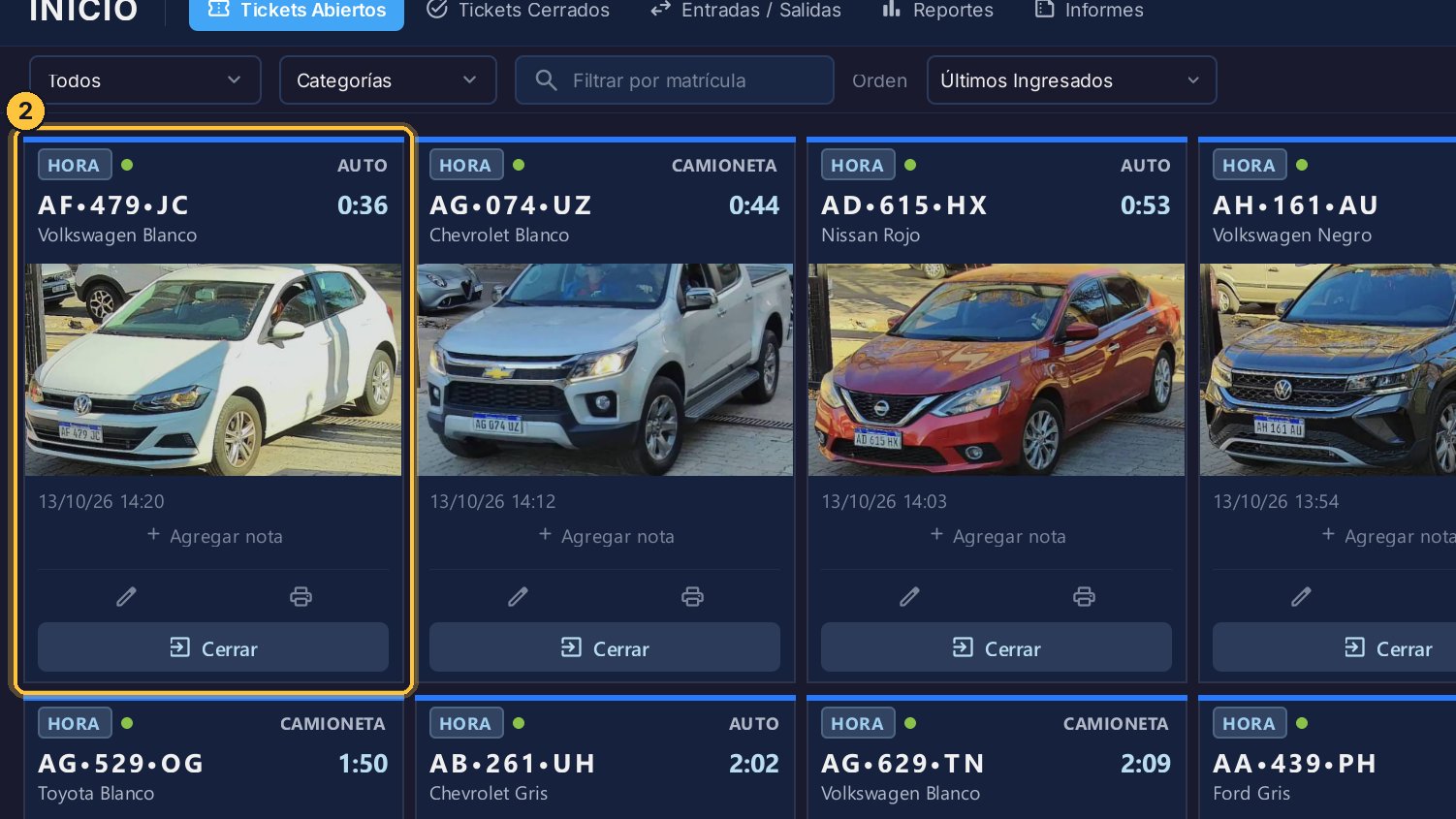
Task: Click elapsed time 0:44 on AG•074•UZ
Action: point(754,205)
